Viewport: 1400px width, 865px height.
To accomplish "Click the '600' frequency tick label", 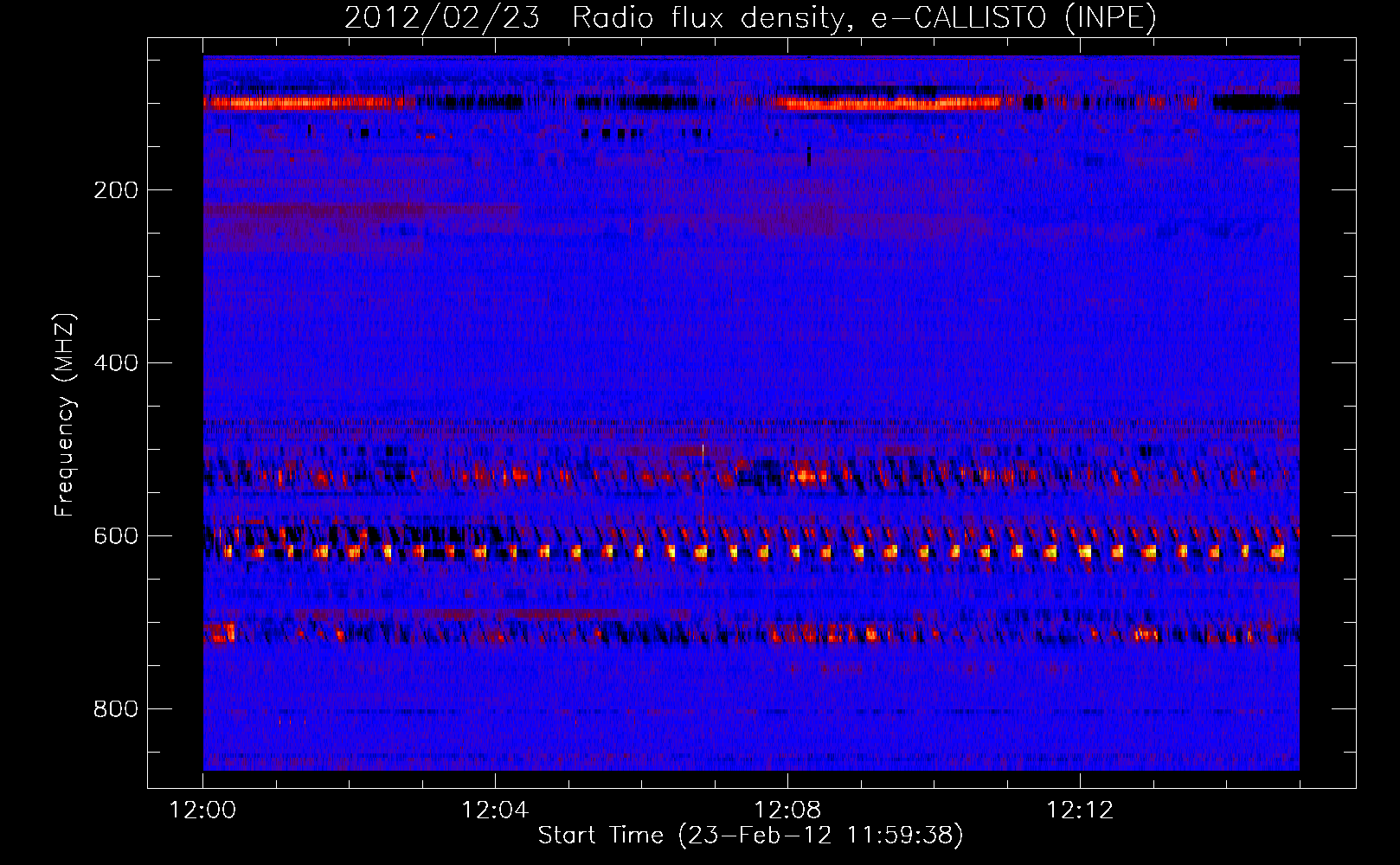I will point(116,536).
